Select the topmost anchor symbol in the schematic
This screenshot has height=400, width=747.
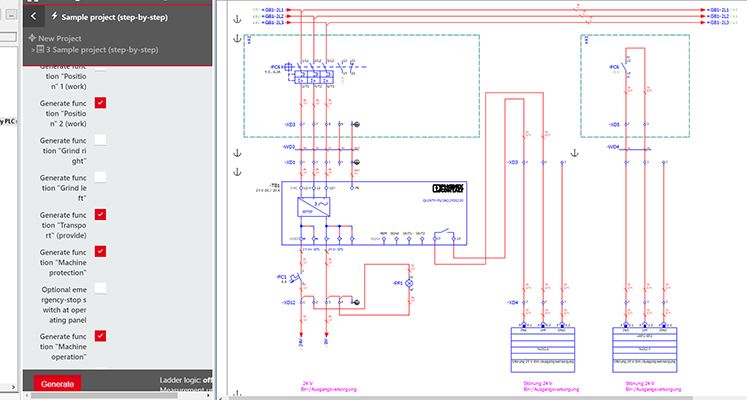pos(237,19)
